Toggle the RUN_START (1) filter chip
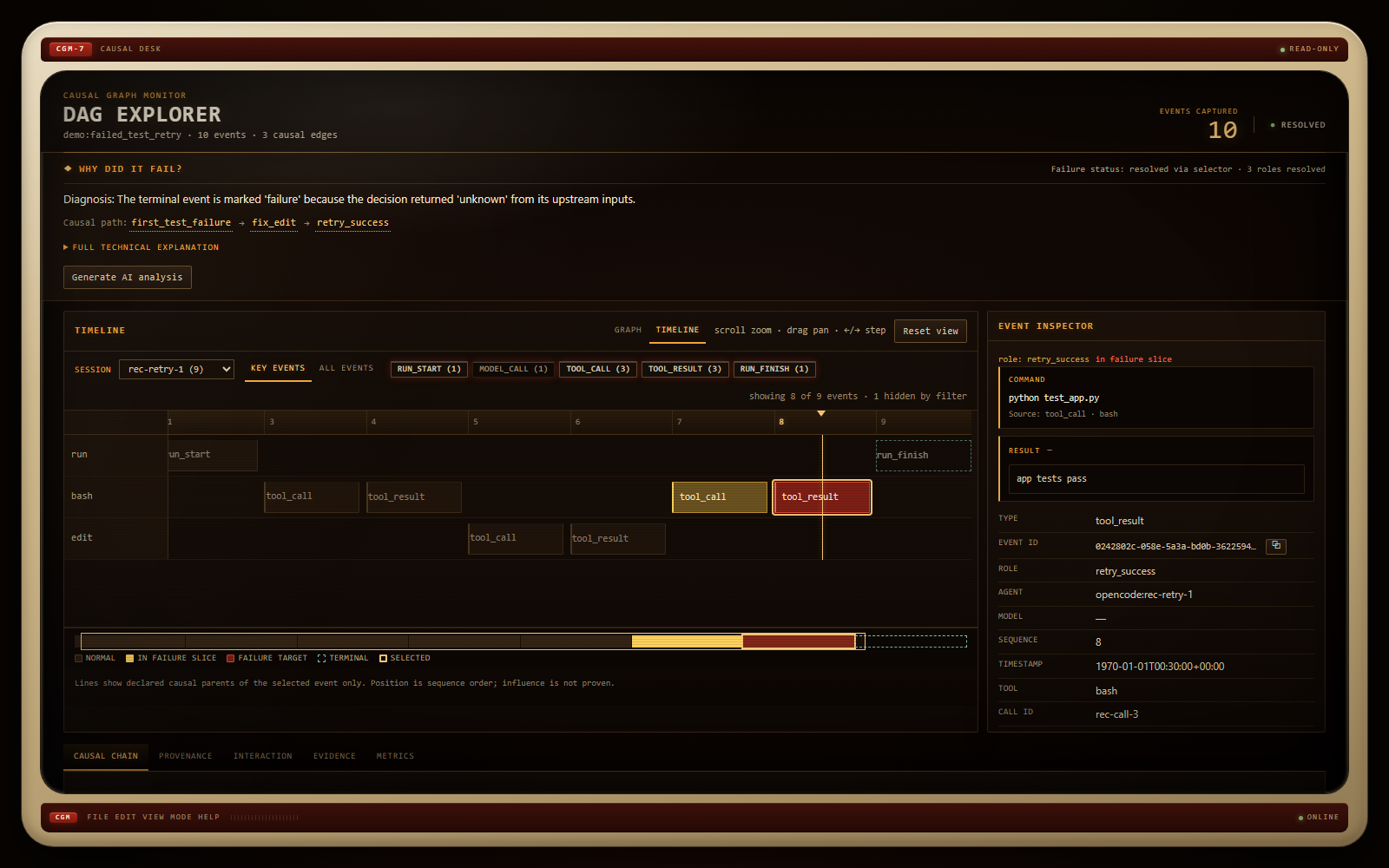The height and width of the screenshot is (868, 1389). pos(429,369)
